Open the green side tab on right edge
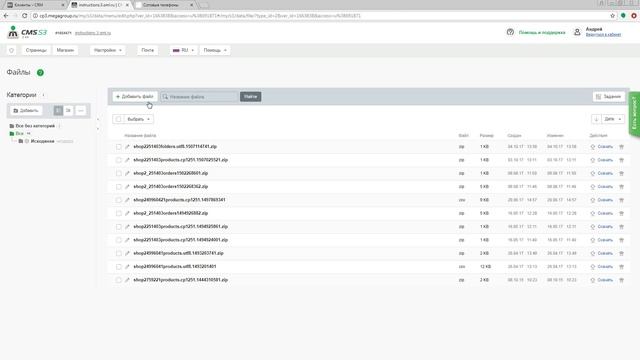The image size is (640, 360). (634, 114)
